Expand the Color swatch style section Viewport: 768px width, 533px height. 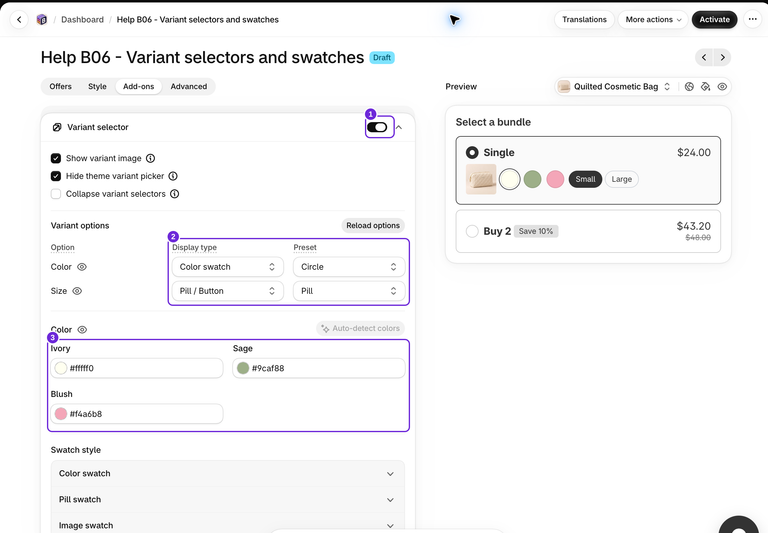click(x=228, y=474)
